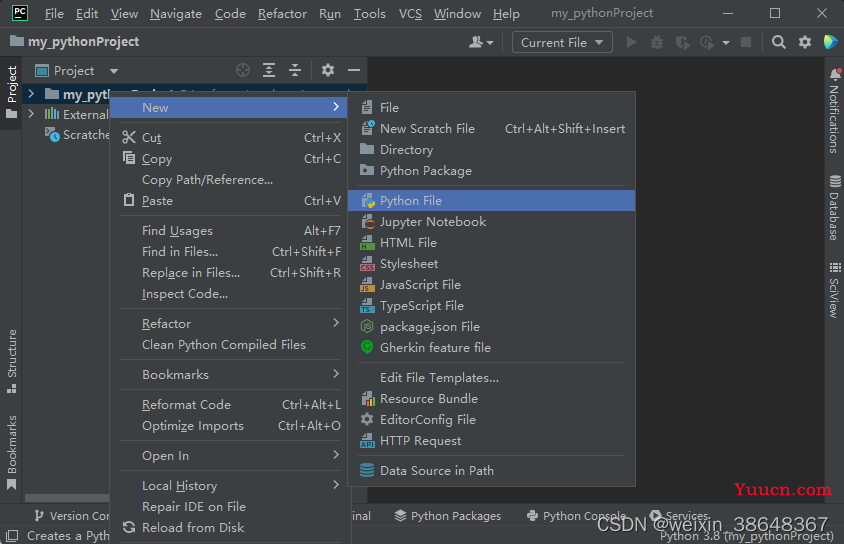
Task: Click Optimize Imports
Action: click(x=229, y=426)
